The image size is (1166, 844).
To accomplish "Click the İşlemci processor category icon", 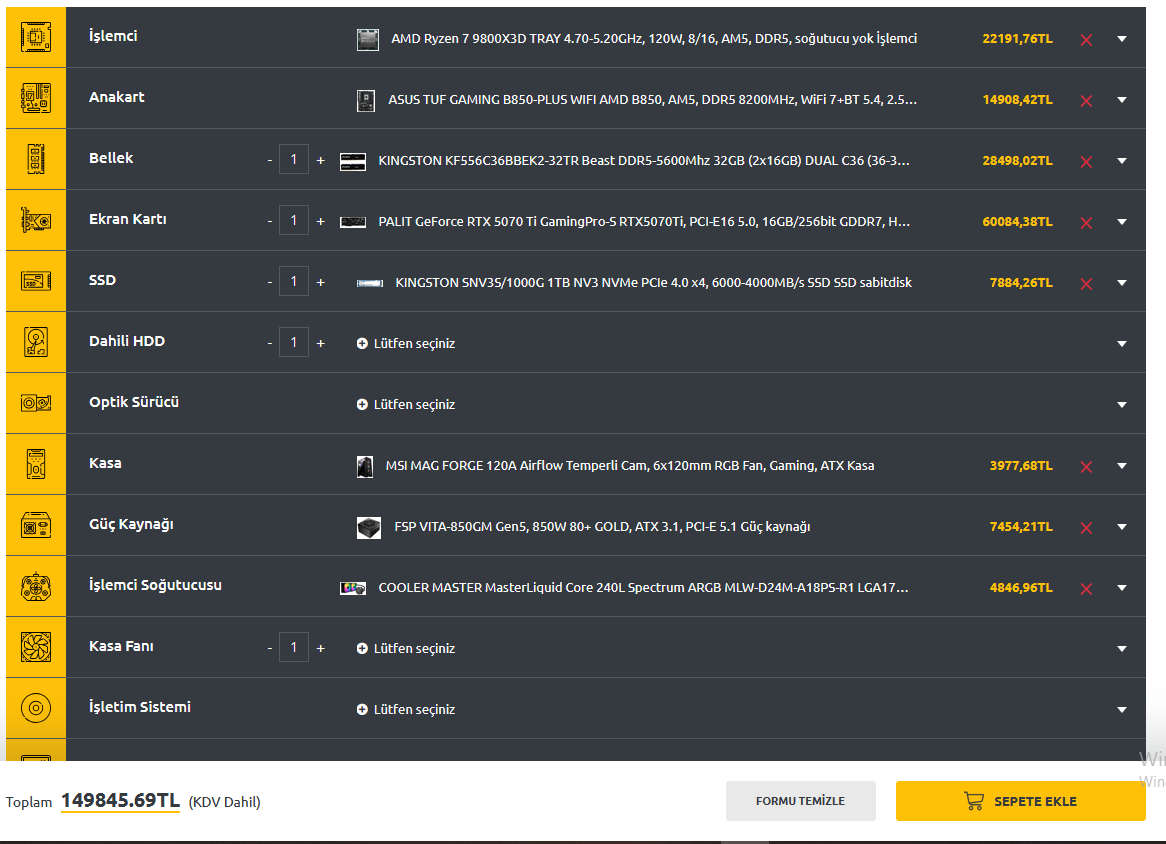I will coord(36,37).
